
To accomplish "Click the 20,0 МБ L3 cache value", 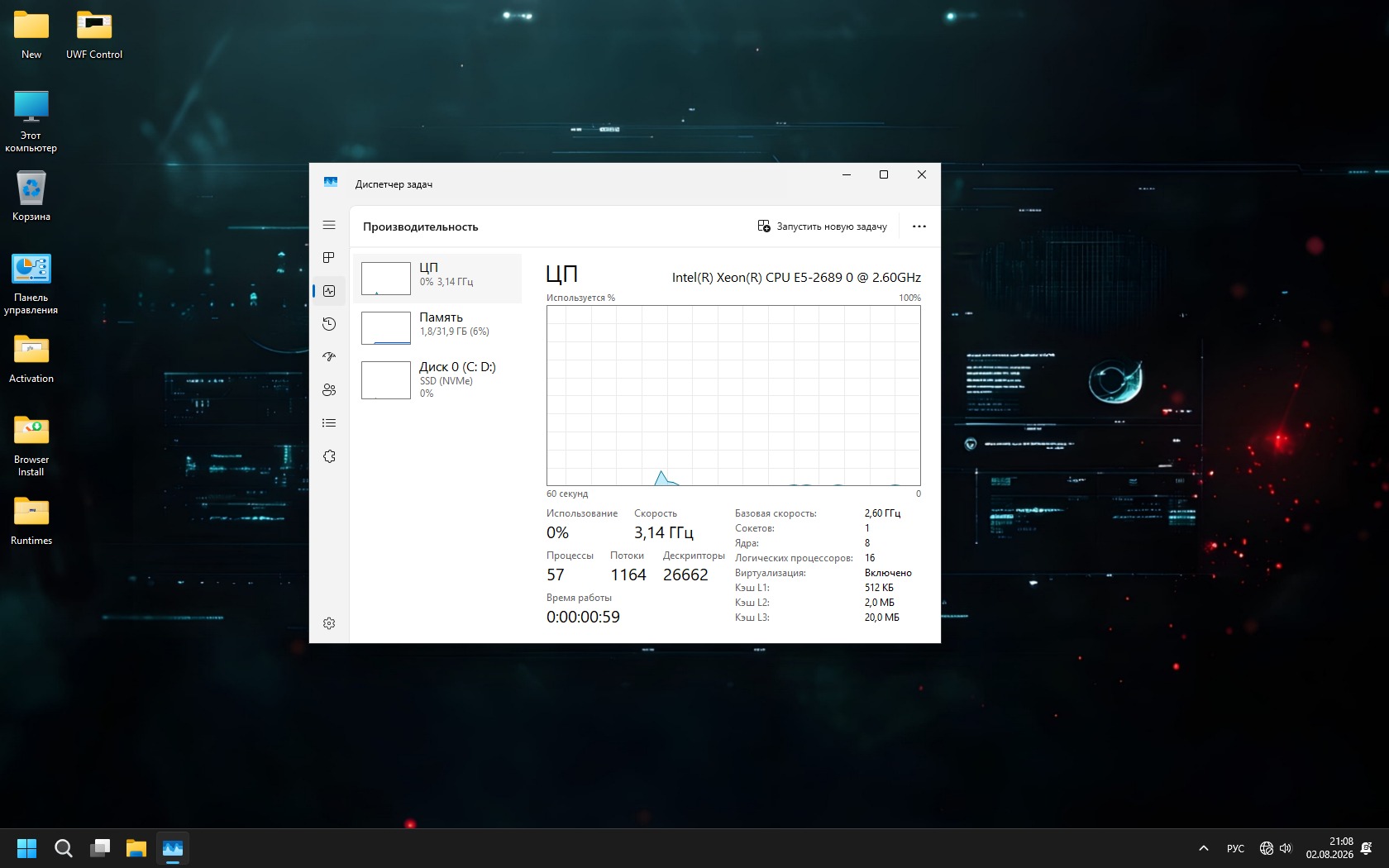I will point(882,618).
